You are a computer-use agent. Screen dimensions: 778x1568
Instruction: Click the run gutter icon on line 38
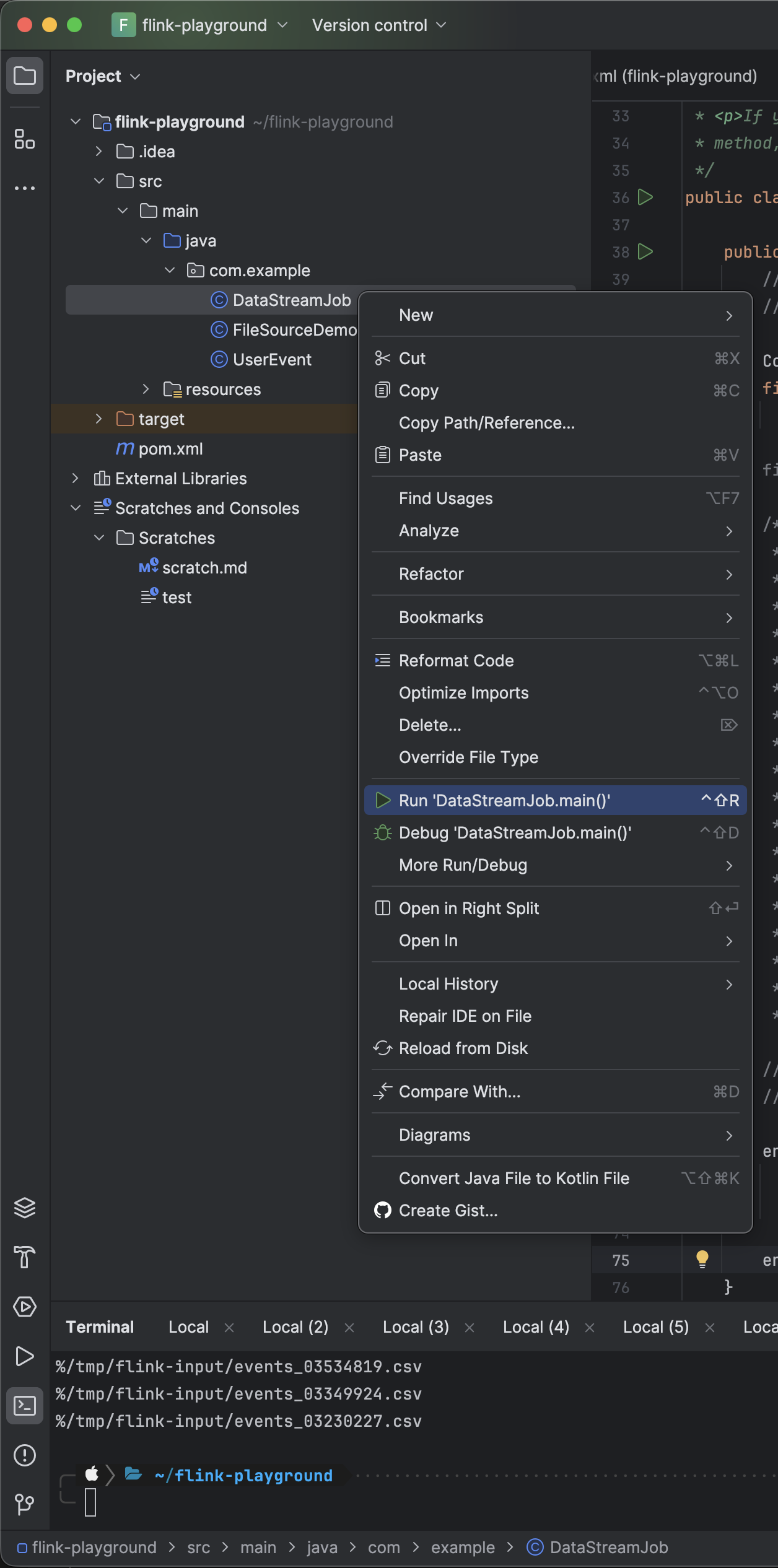(x=645, y=251)
